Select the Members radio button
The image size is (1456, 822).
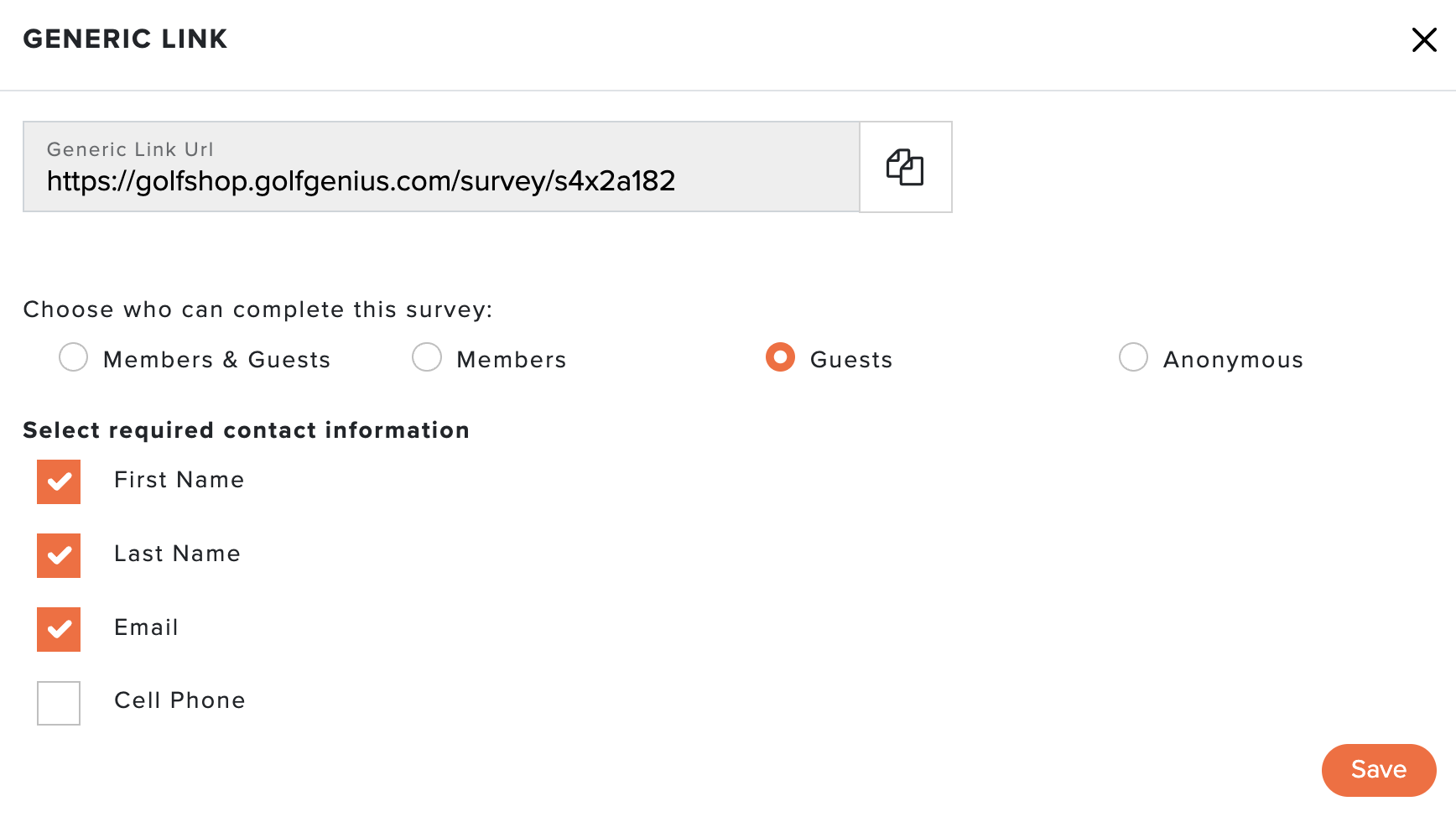point(427,357)
